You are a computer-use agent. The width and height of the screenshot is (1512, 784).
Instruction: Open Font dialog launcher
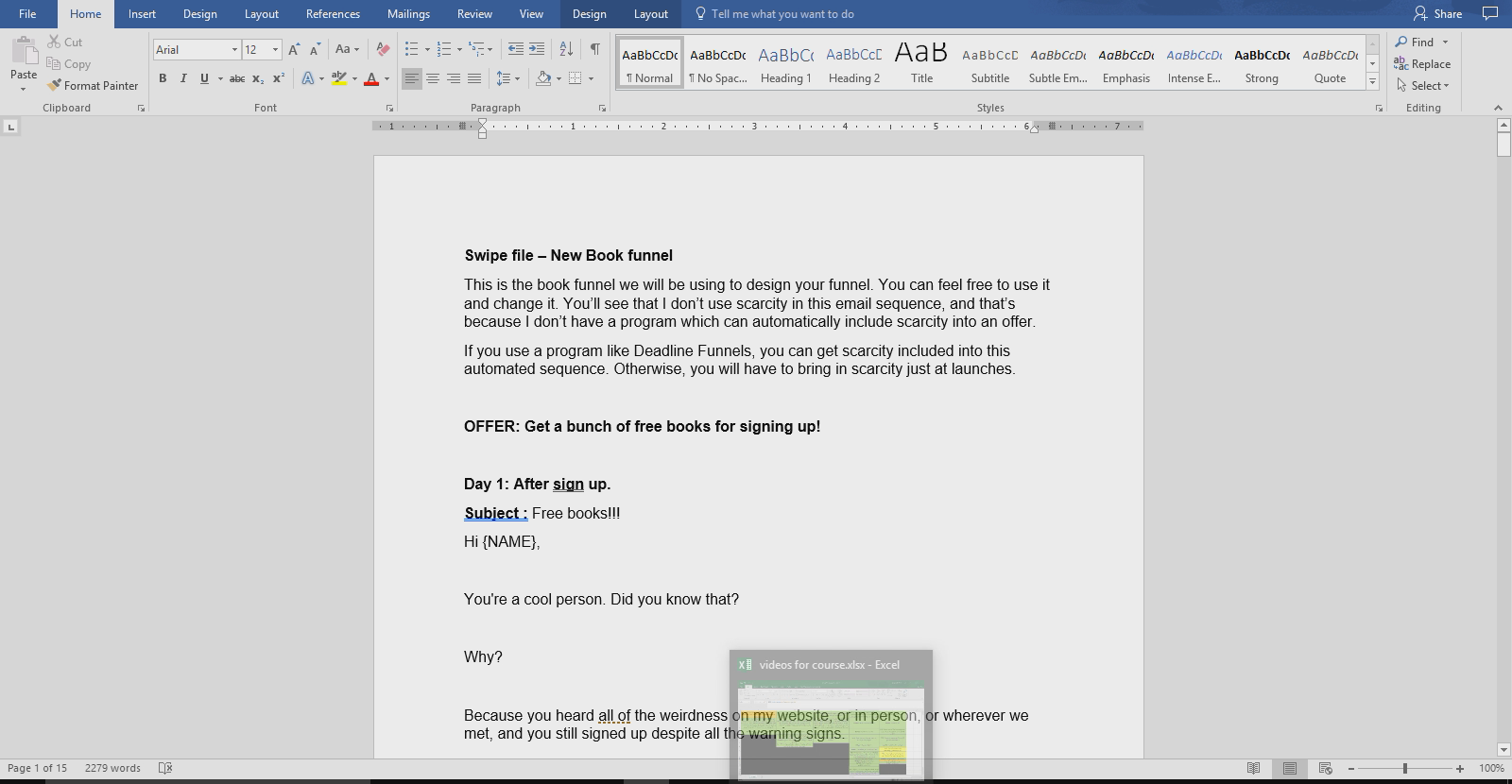[x=388, y=109]
